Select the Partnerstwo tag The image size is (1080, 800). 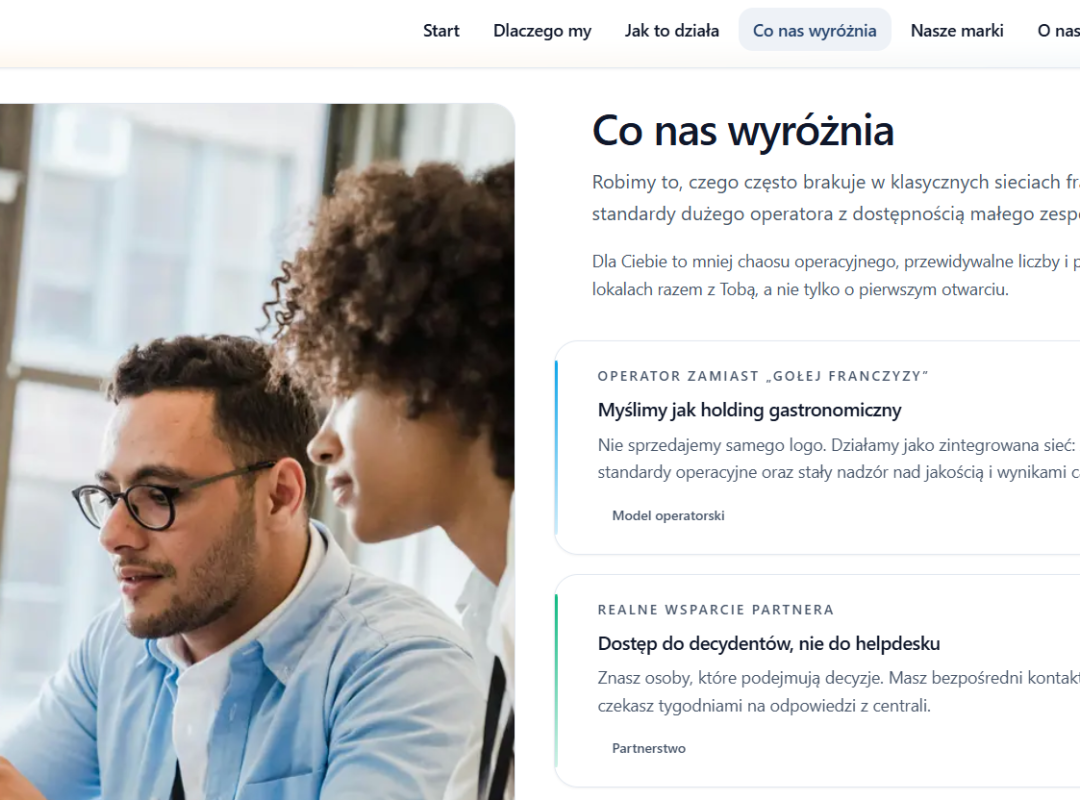click(648, 748)
